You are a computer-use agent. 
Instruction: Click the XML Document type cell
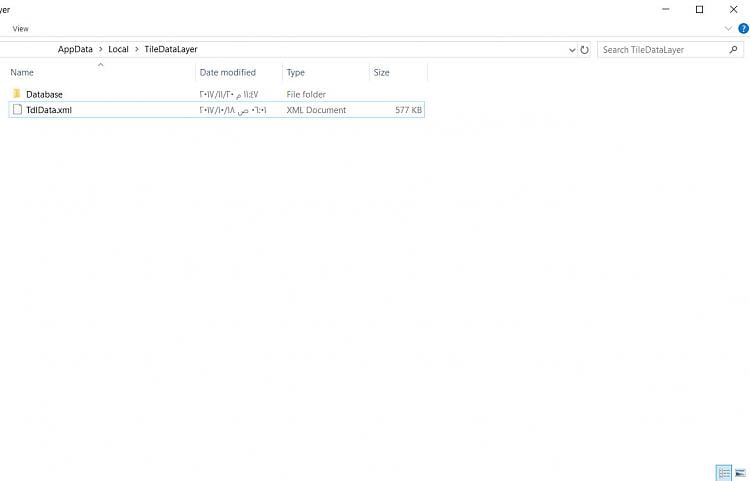316,109
